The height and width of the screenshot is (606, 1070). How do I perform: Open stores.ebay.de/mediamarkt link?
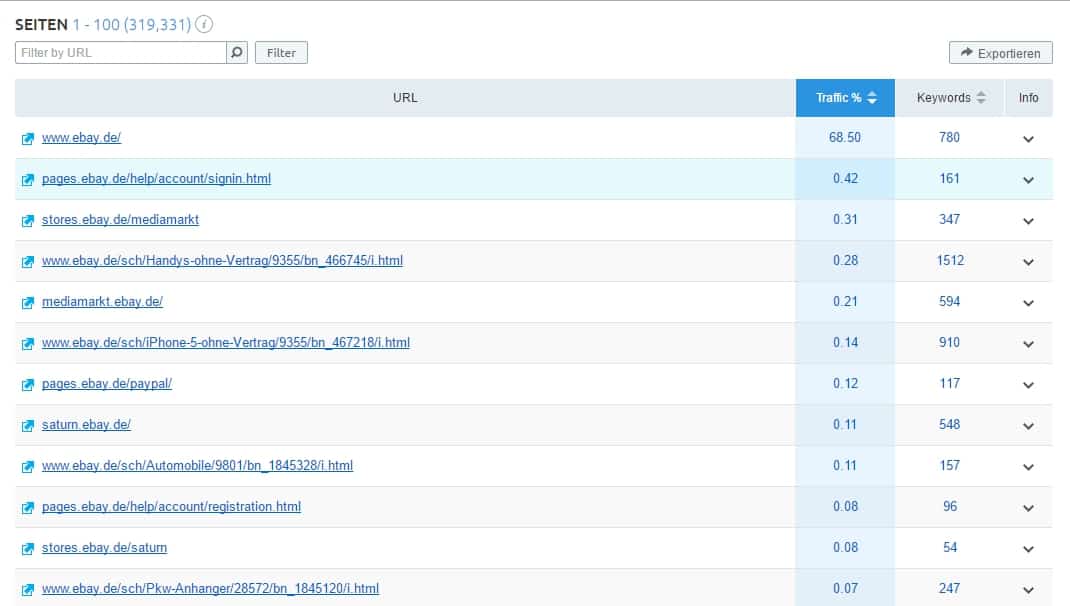(120, 219)
